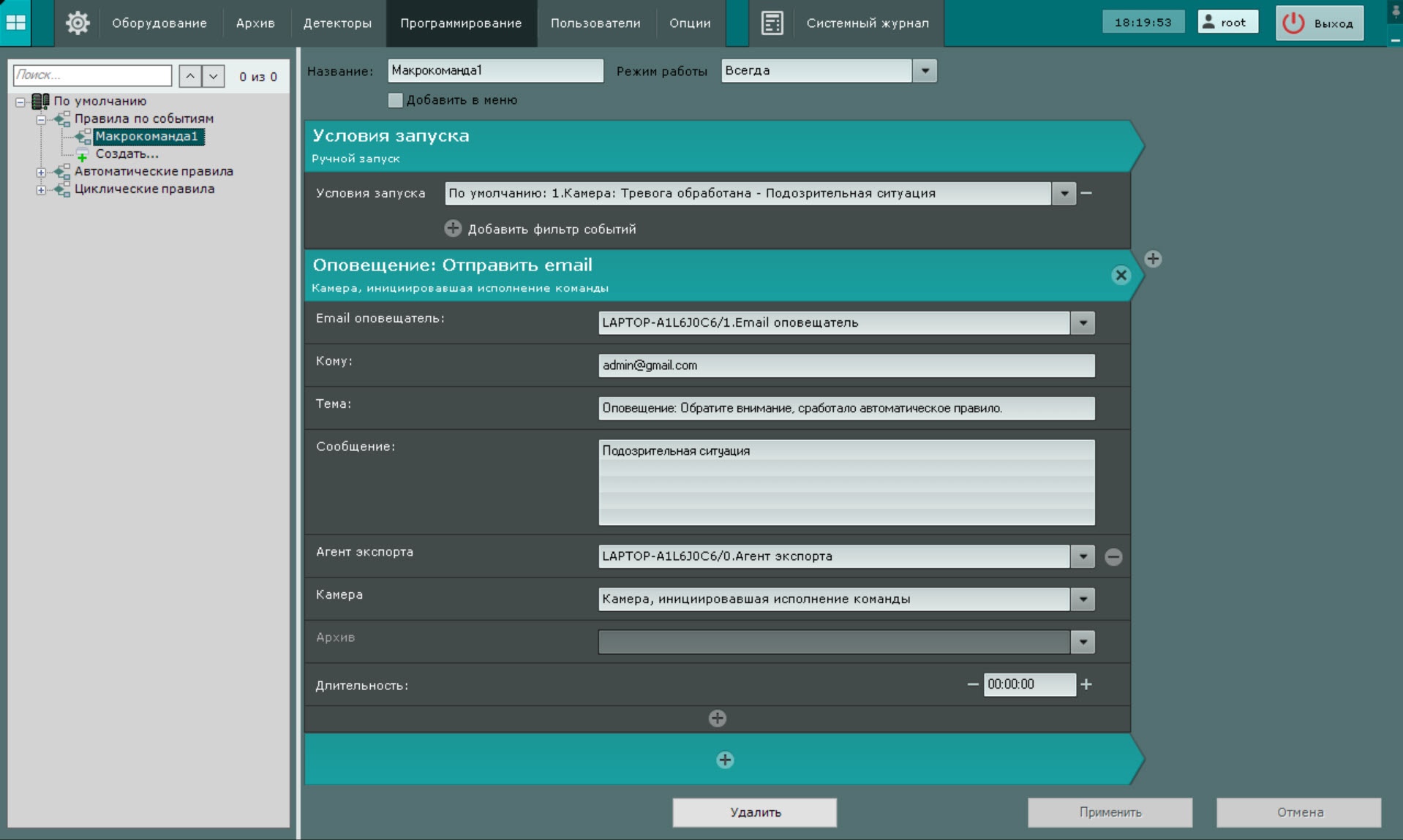The height and width of the screenshot is (840, 1403).
Task: Expand the 'Циклические правила' tree node
Action: (x=41, y=189)
